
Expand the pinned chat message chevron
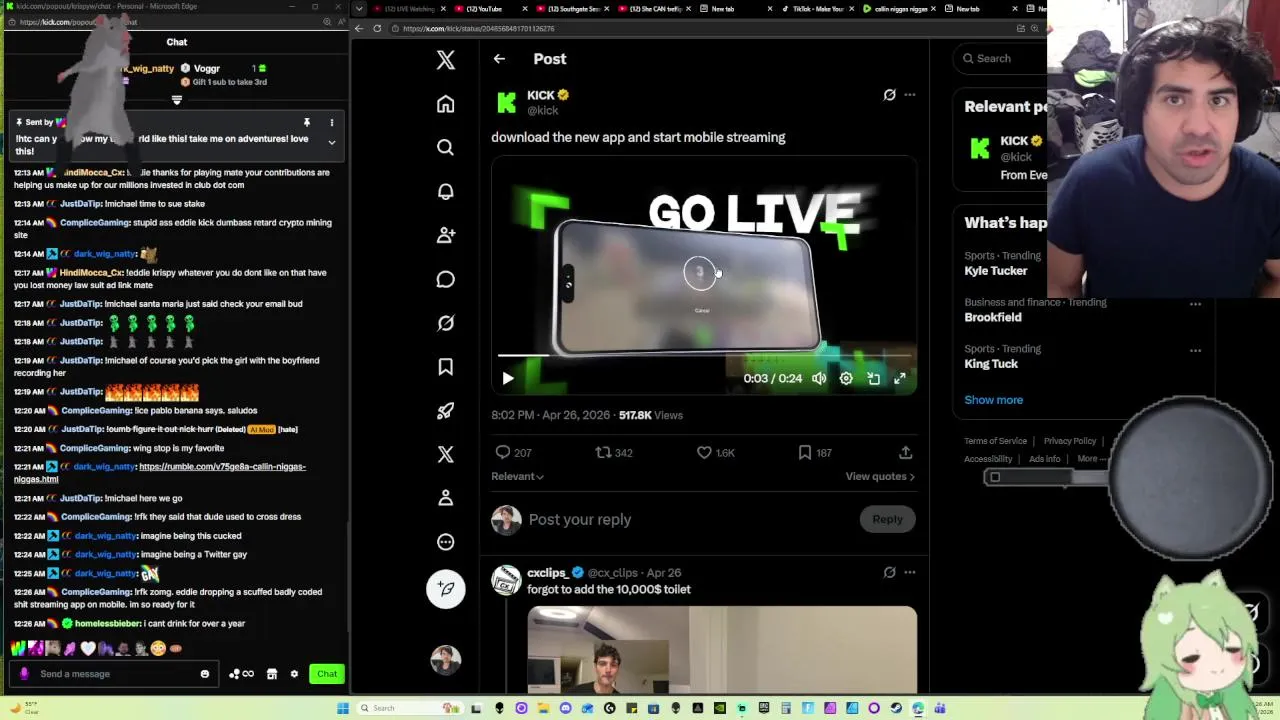click(x=332, y=143)
